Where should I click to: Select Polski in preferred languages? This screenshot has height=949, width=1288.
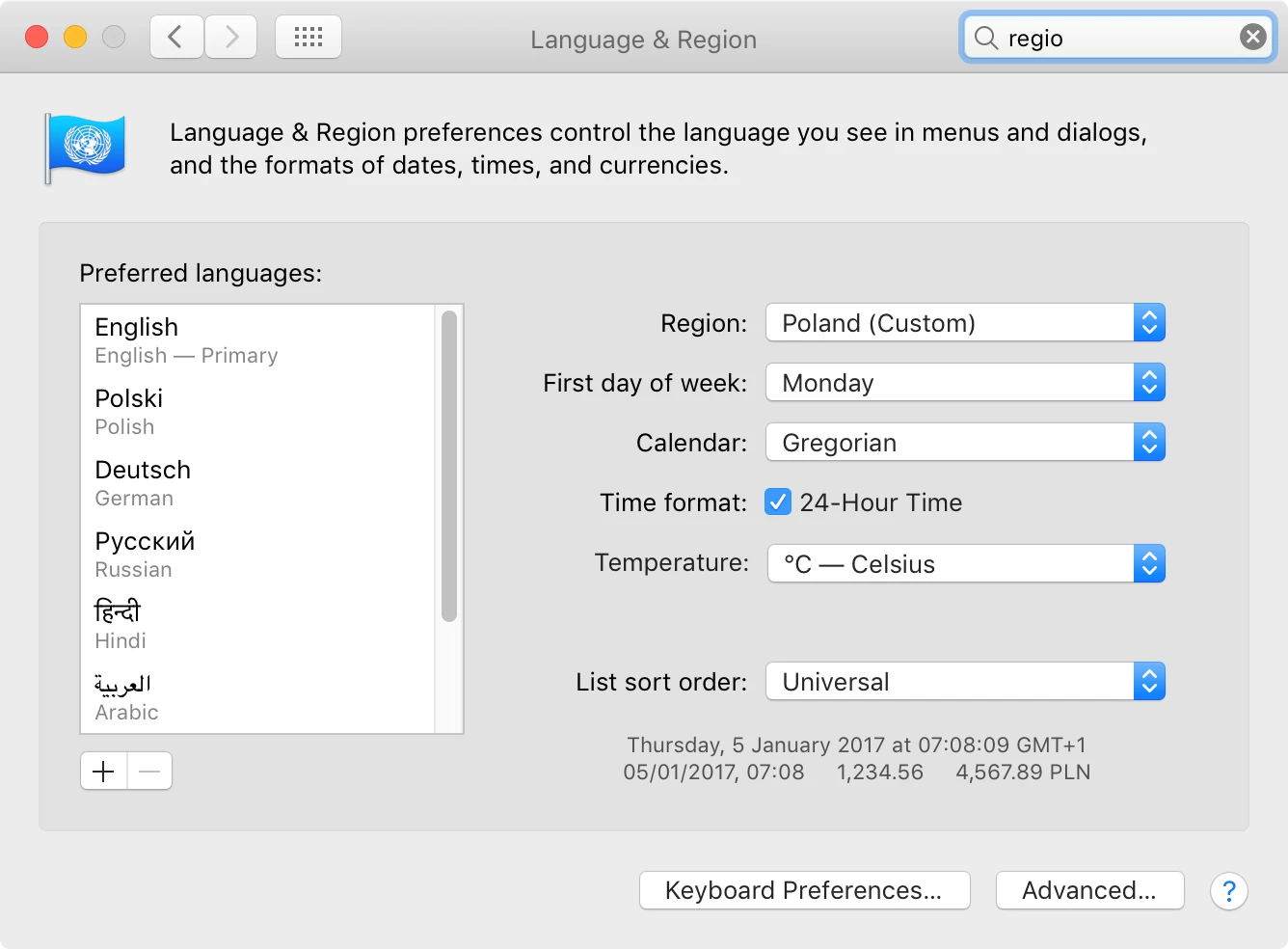(x=129, y=410)
